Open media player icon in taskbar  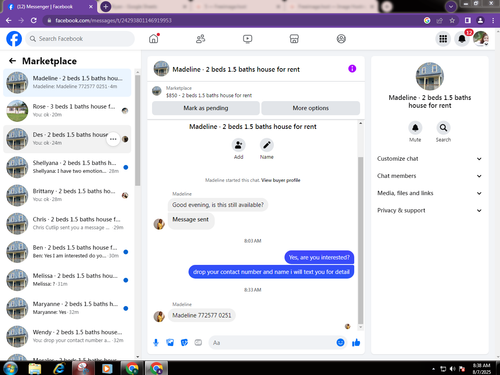pyautogui.click(x=107, y=368)
